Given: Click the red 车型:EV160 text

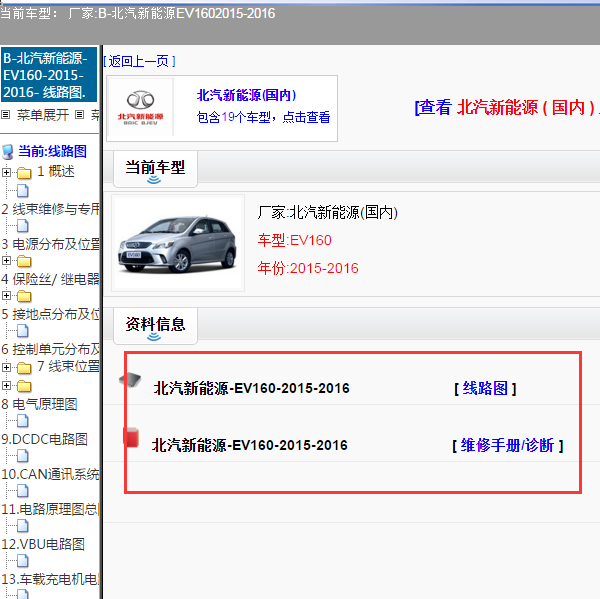Looking at the screenshot, I should (x=294, y=240).
